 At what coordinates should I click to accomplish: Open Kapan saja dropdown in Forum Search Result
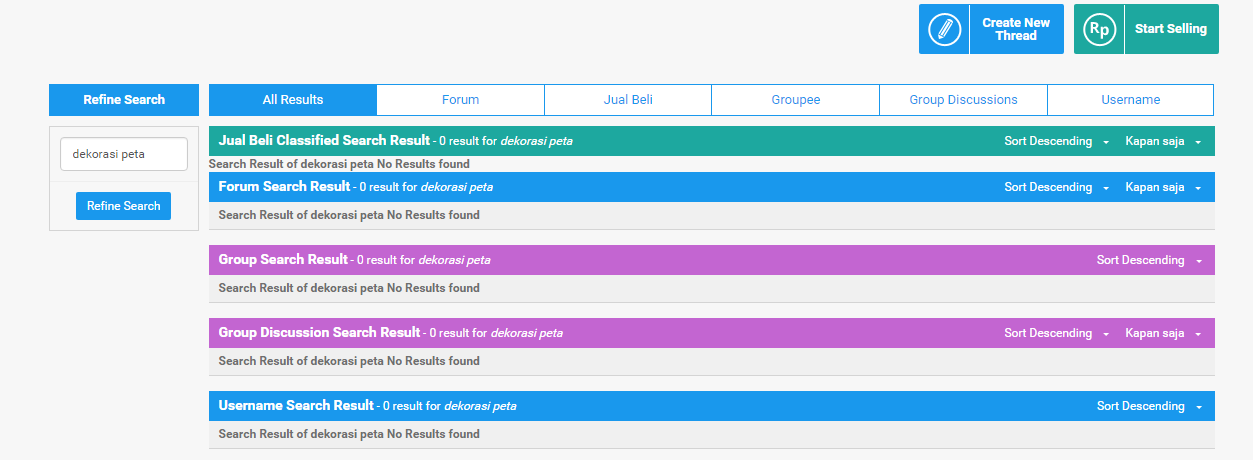point(1163,188)
